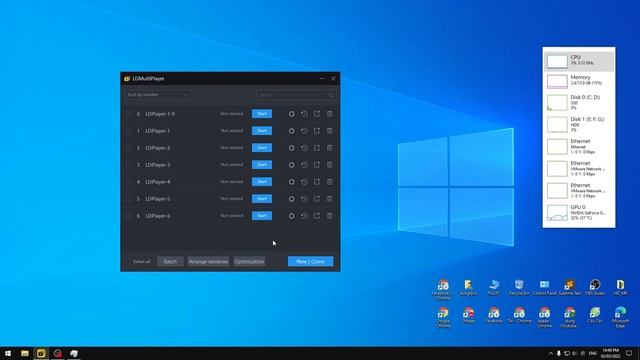Open settings gear for LDPlayer-4 row
This screenshot has height=360, width=640.
[291, 182]
